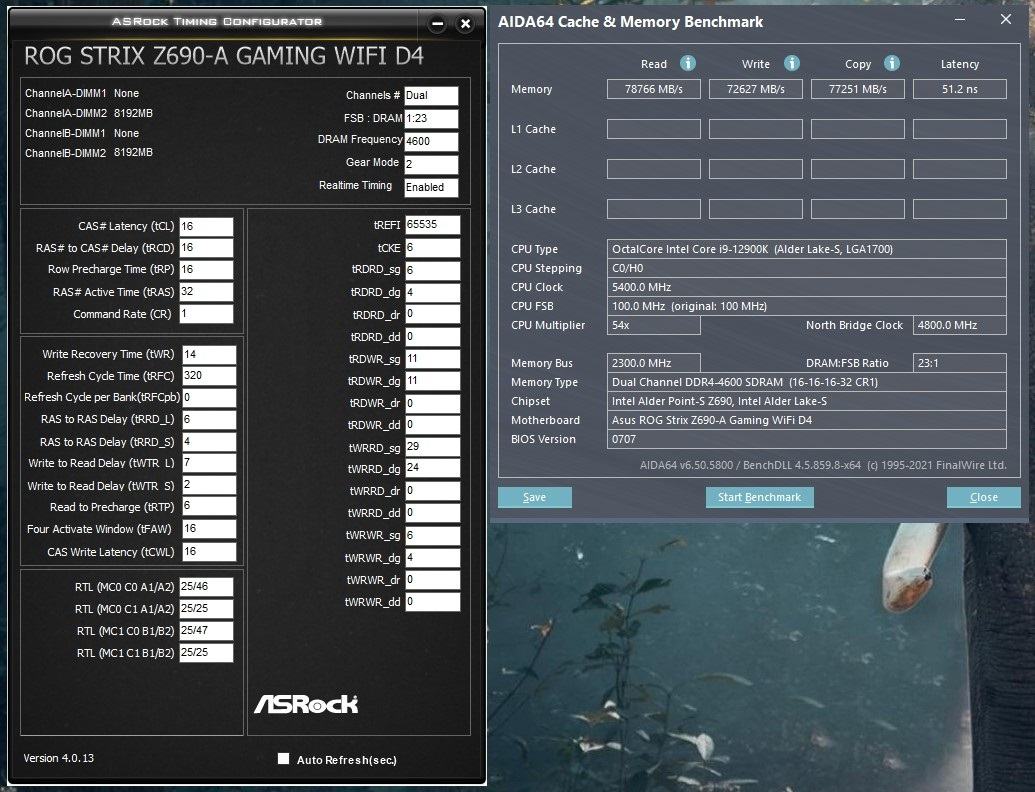The width and height of the screenshot is (1035, 792).
Task: Click the Save button in AIDA64
Action: click(535, 497)
